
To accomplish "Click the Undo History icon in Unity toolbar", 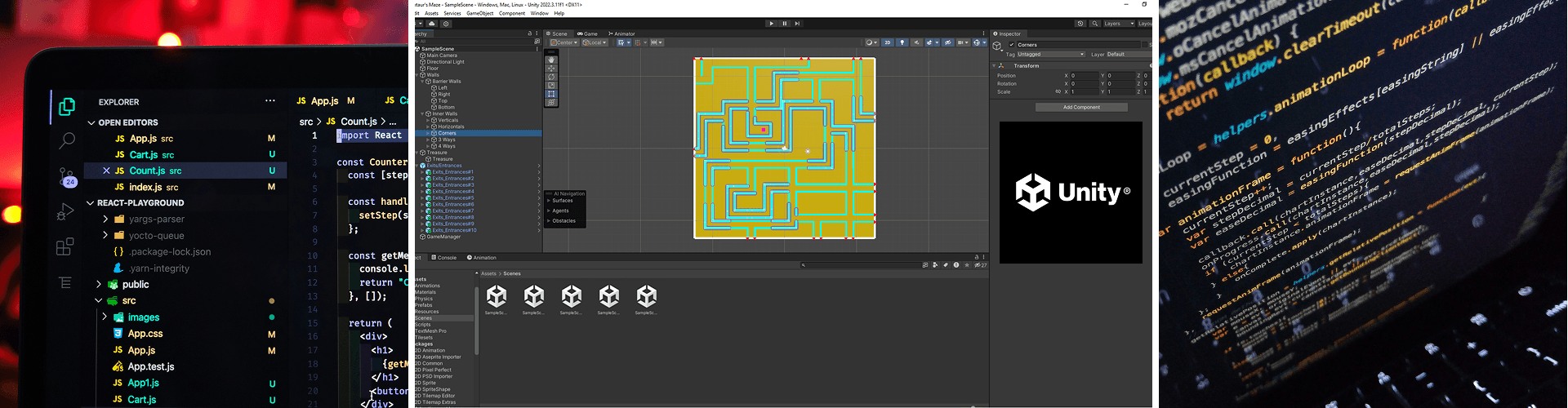I will 1080,24.
